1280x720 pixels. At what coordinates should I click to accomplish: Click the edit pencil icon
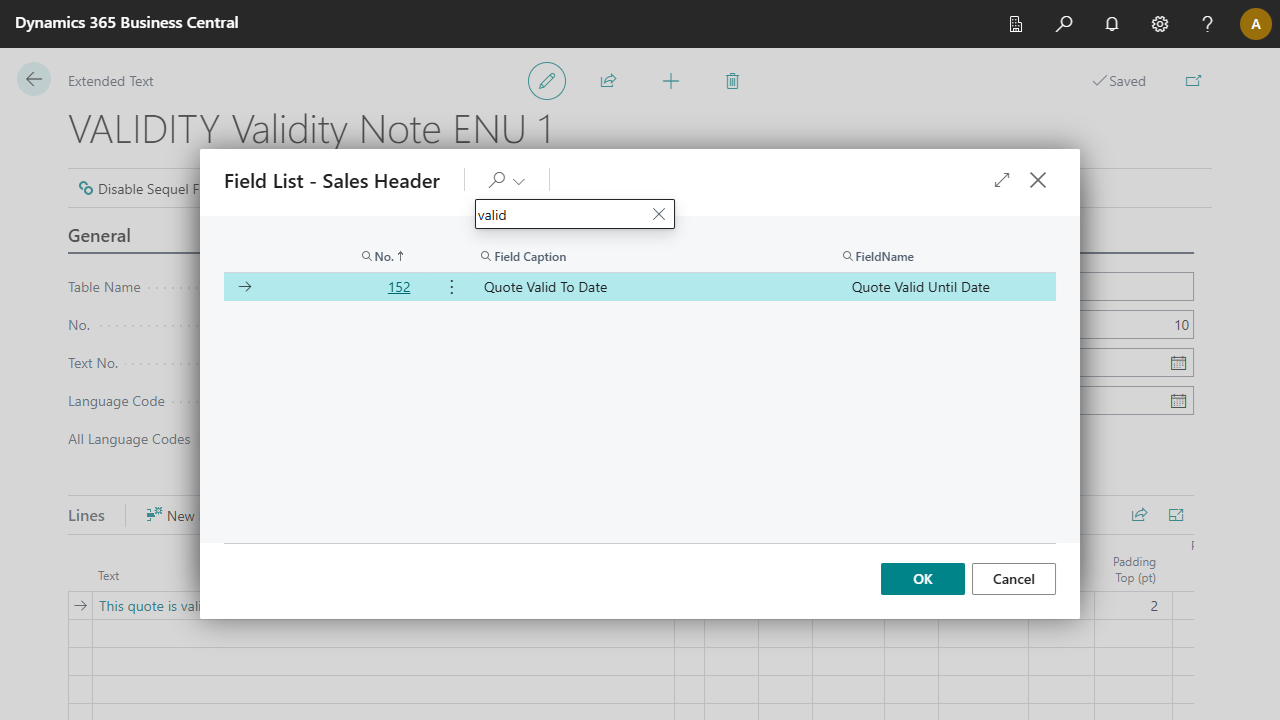point(547,81)
